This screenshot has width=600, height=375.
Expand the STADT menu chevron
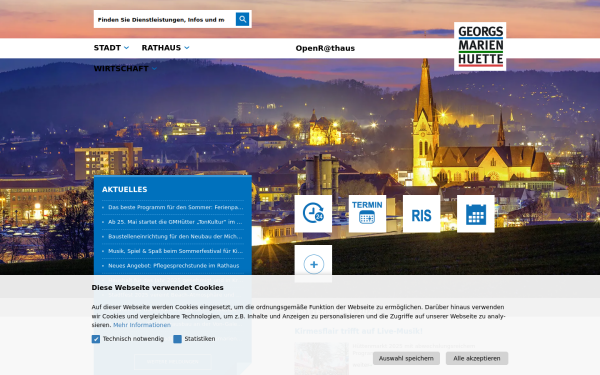pyautogui.click(x=126, y=48)
